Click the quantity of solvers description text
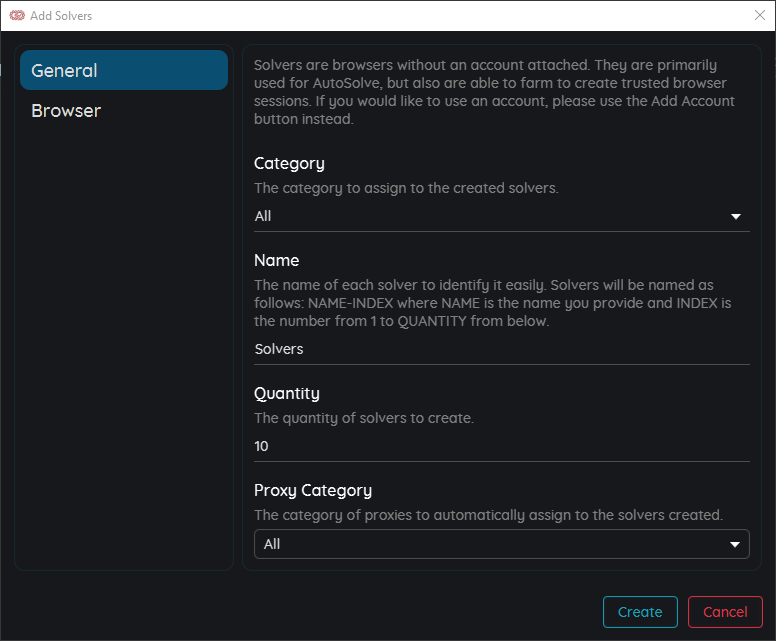 [364, 418]
